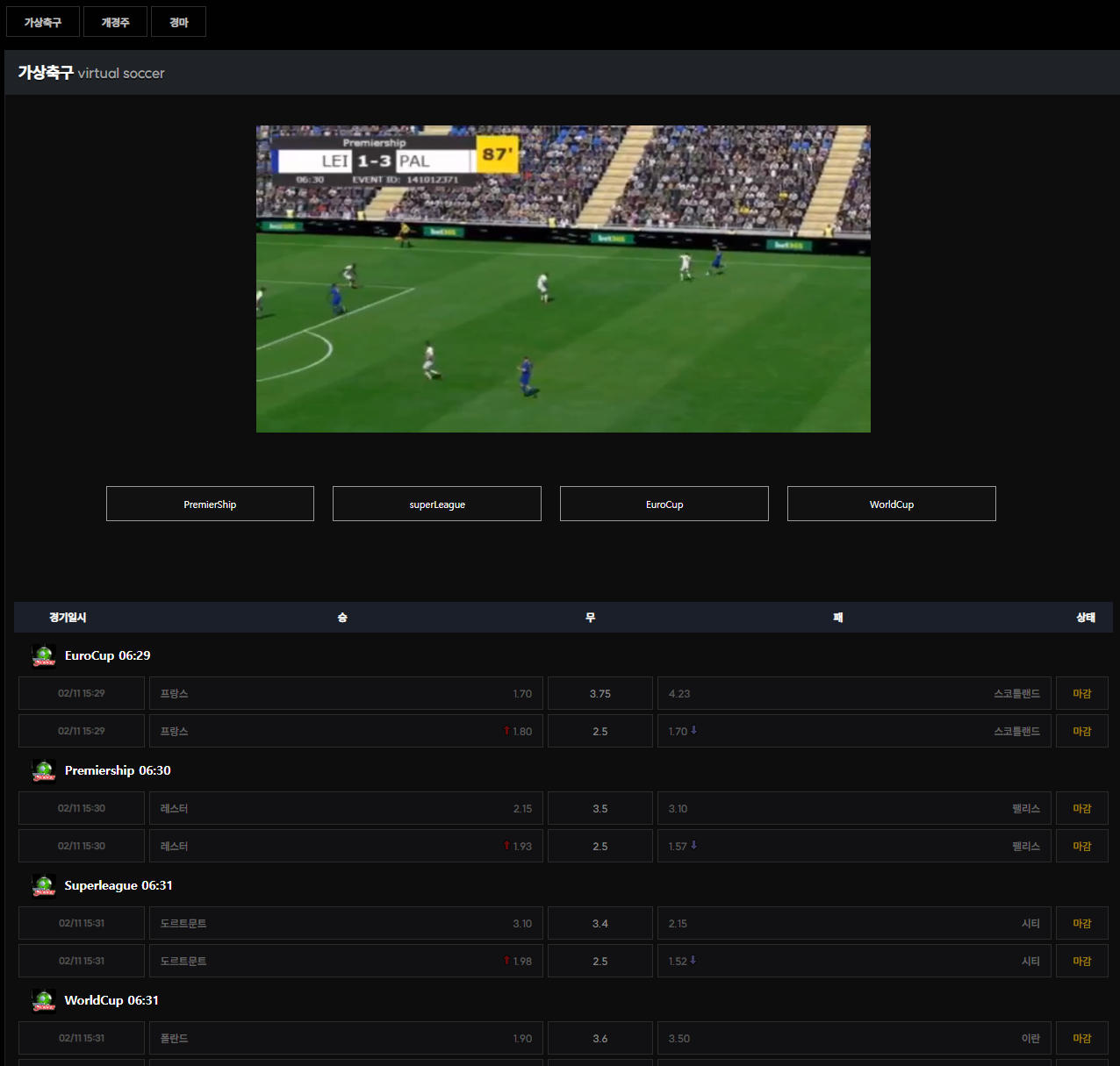Click the WorldCup 06:31 league icon
The image size is (1120, 1066).
pos(44,1000)
